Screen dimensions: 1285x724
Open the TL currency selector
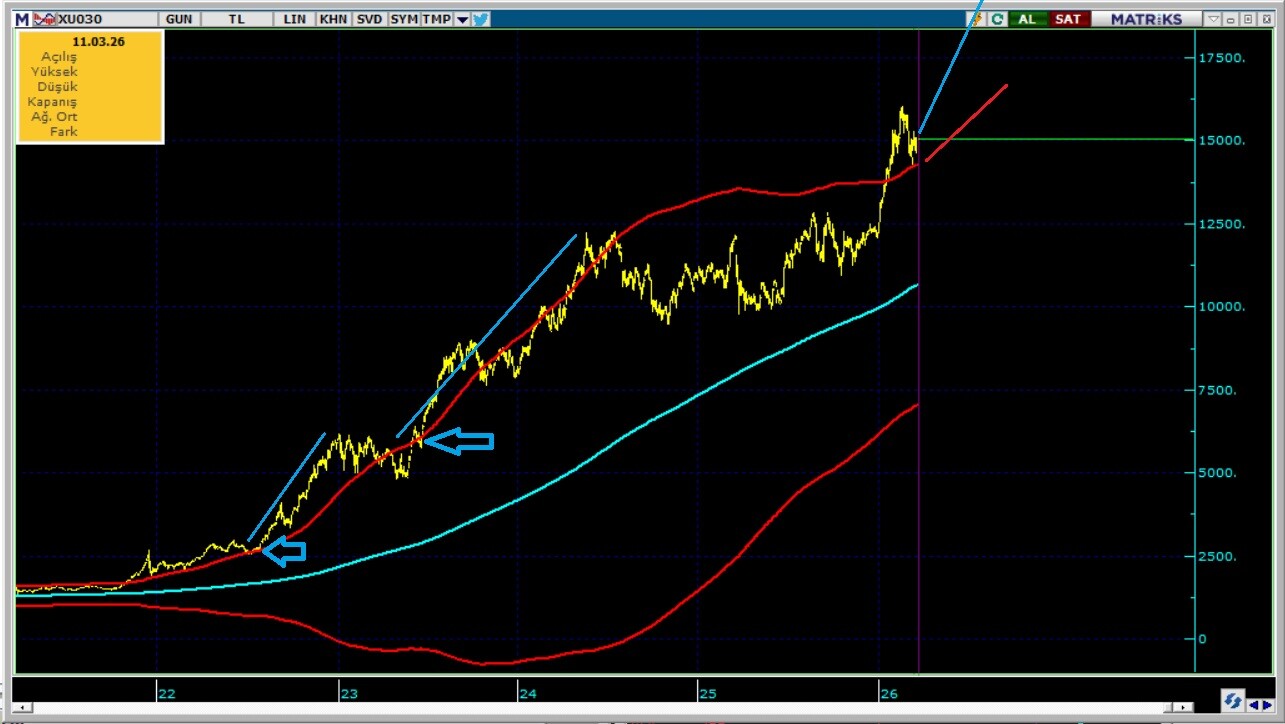[x=237, y=19]
